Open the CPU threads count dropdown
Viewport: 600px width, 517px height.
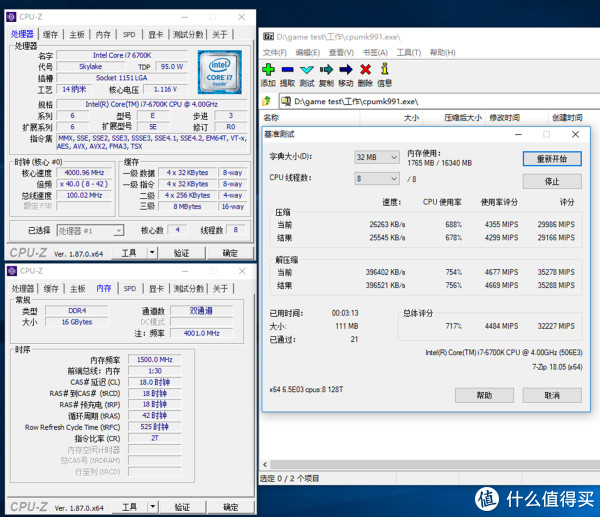[377, 179]
